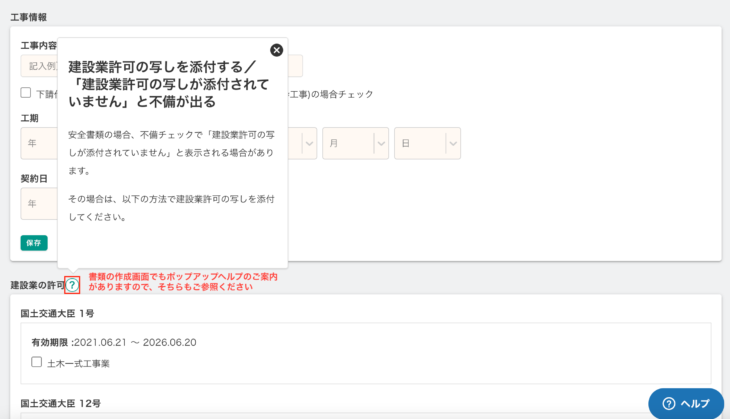Click the 工事情報 section heading
Screen dimensions: 730x419
tap(29, 17)
